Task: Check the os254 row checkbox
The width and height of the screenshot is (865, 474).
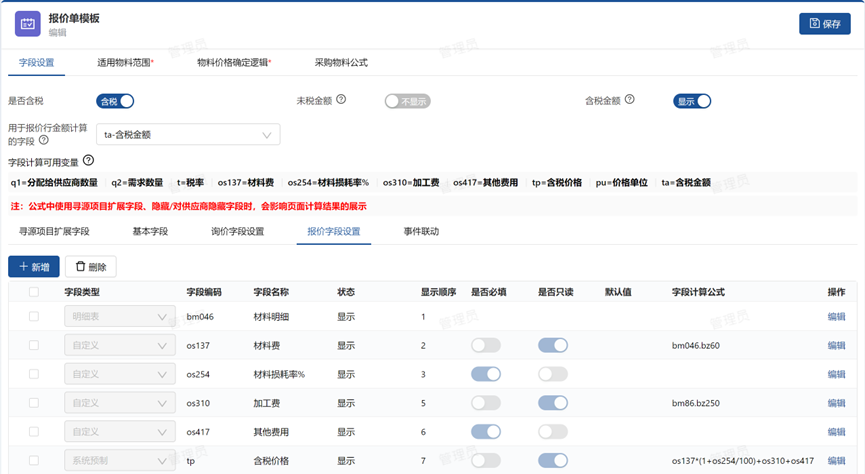Action: coord(34,374)
